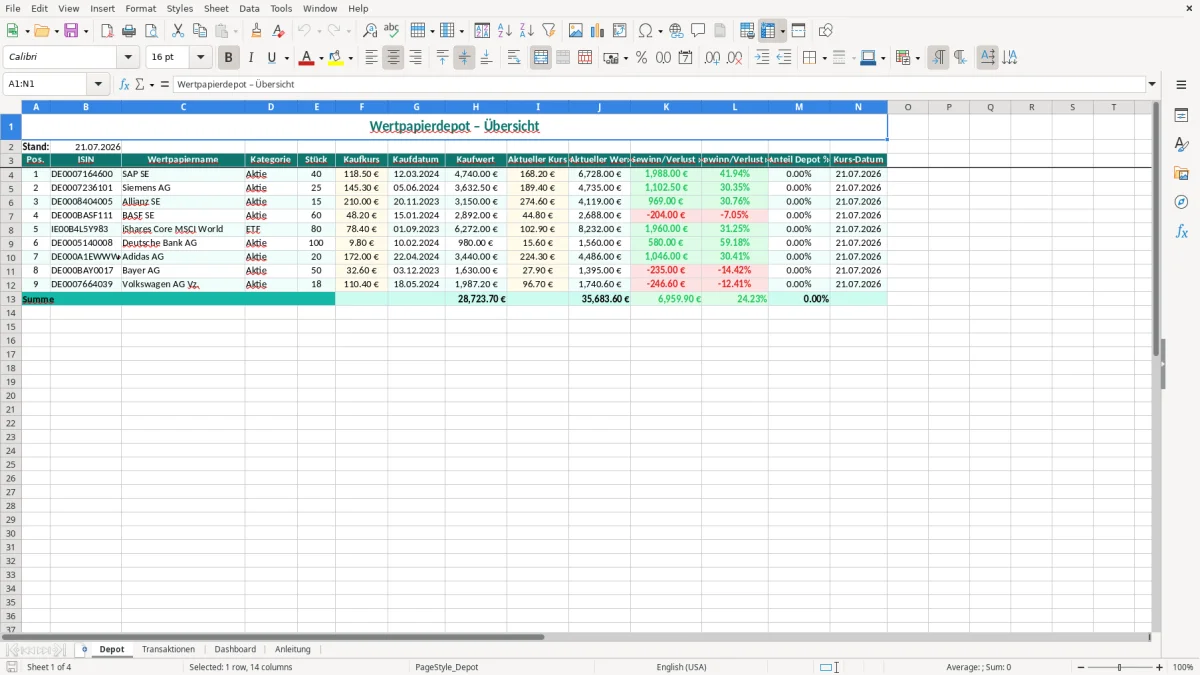Click Insert Special Character omega icon
The image size is (1200, 675).
(x=645, y=31)
